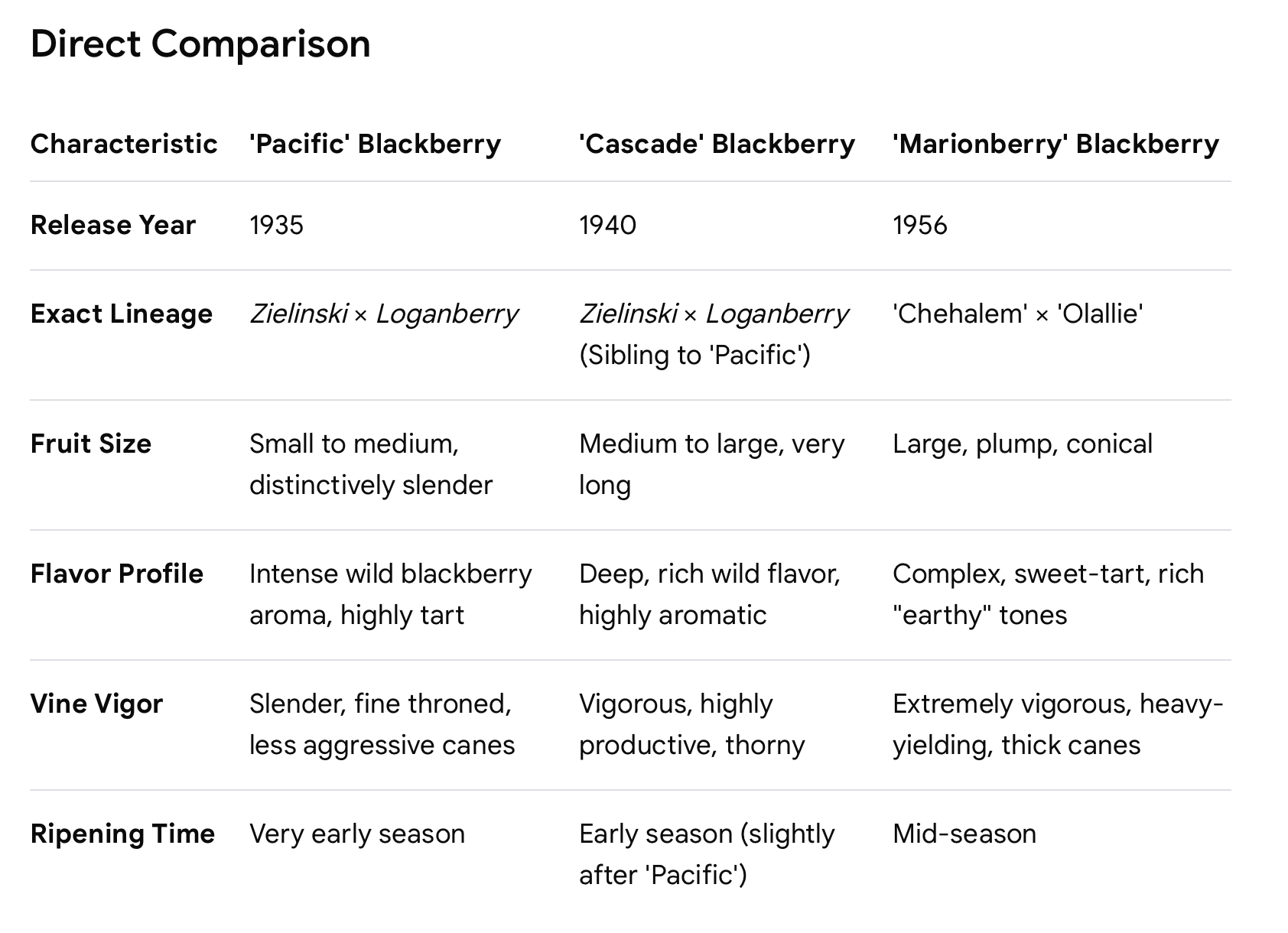Select the 'Characteristic' column header
Screen dimensions: 1288x933
[124, 144]
